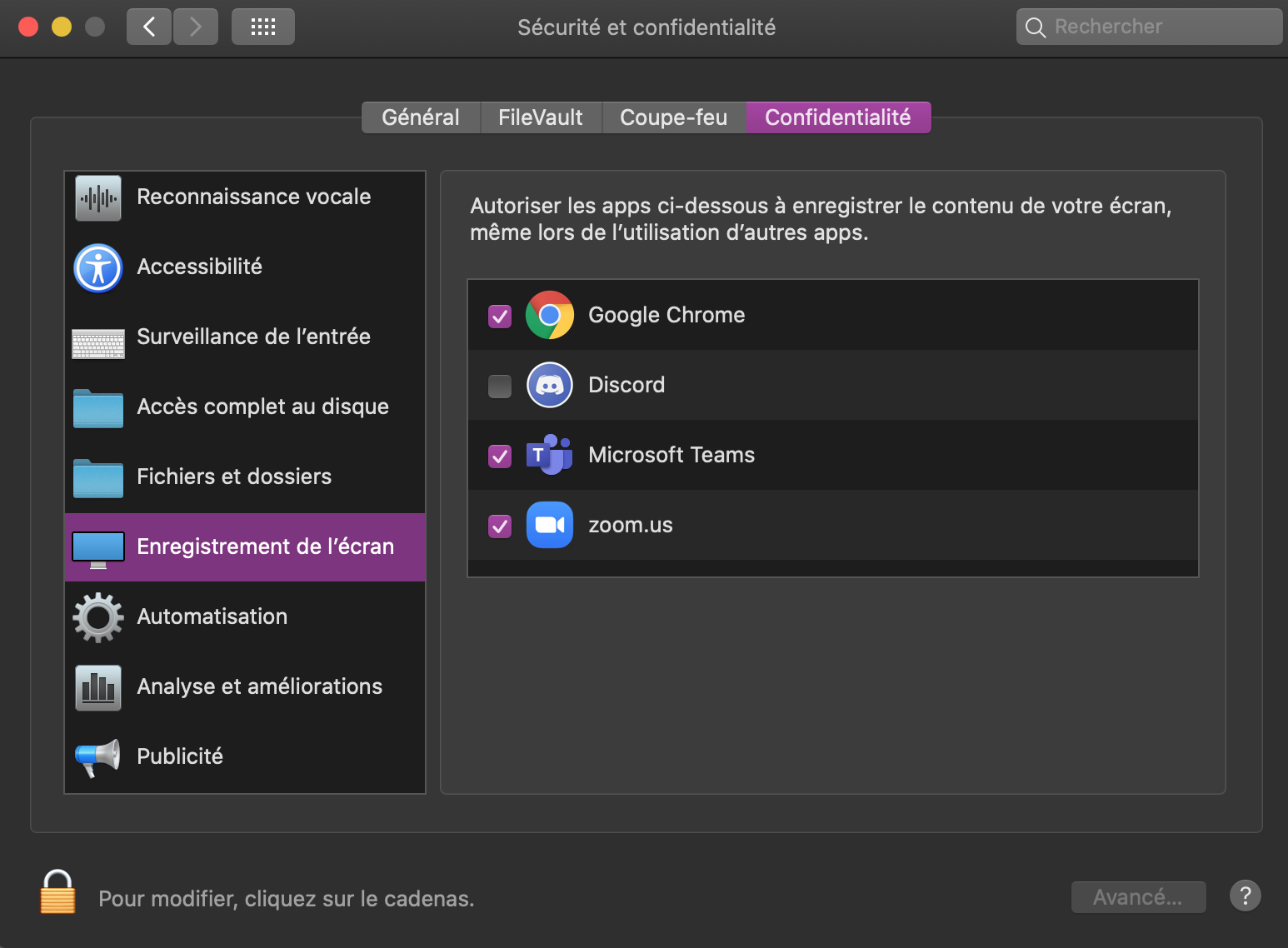1288x948 pixels.
Task: Open the Coupe-feu tab
Action: point(674,117)
